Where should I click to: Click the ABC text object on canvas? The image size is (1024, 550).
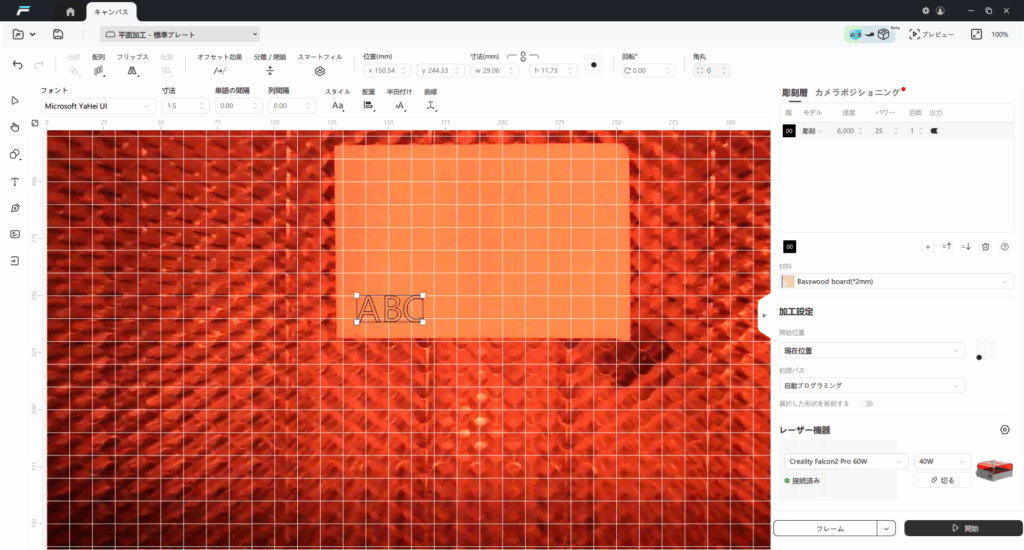pyautogui.click(x=390, y=309)
